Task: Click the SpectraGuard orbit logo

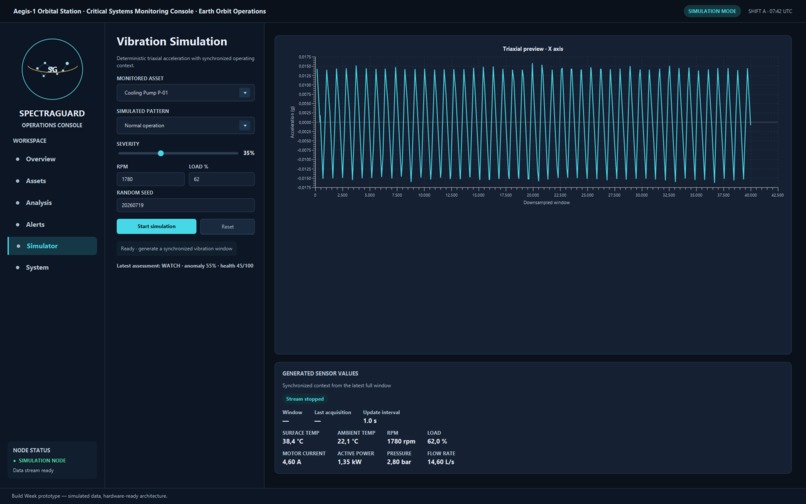Action: click(52, 69)
